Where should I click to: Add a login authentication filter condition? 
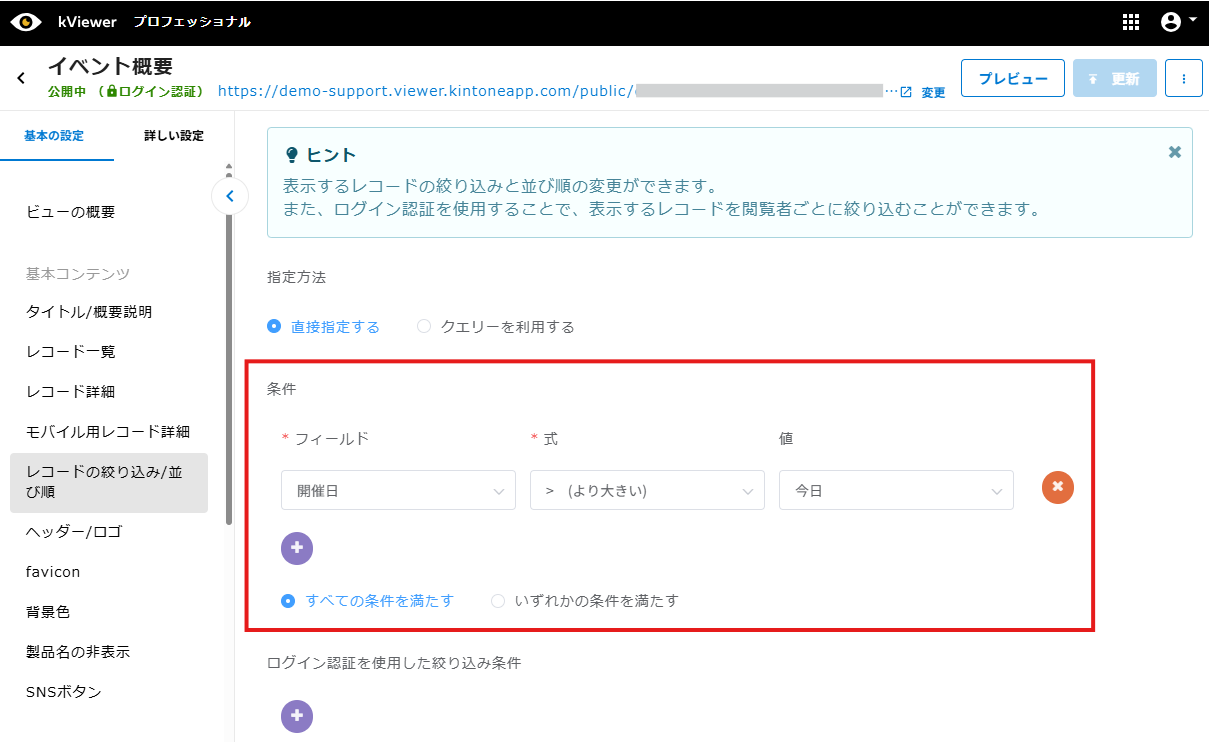[297, 716]
